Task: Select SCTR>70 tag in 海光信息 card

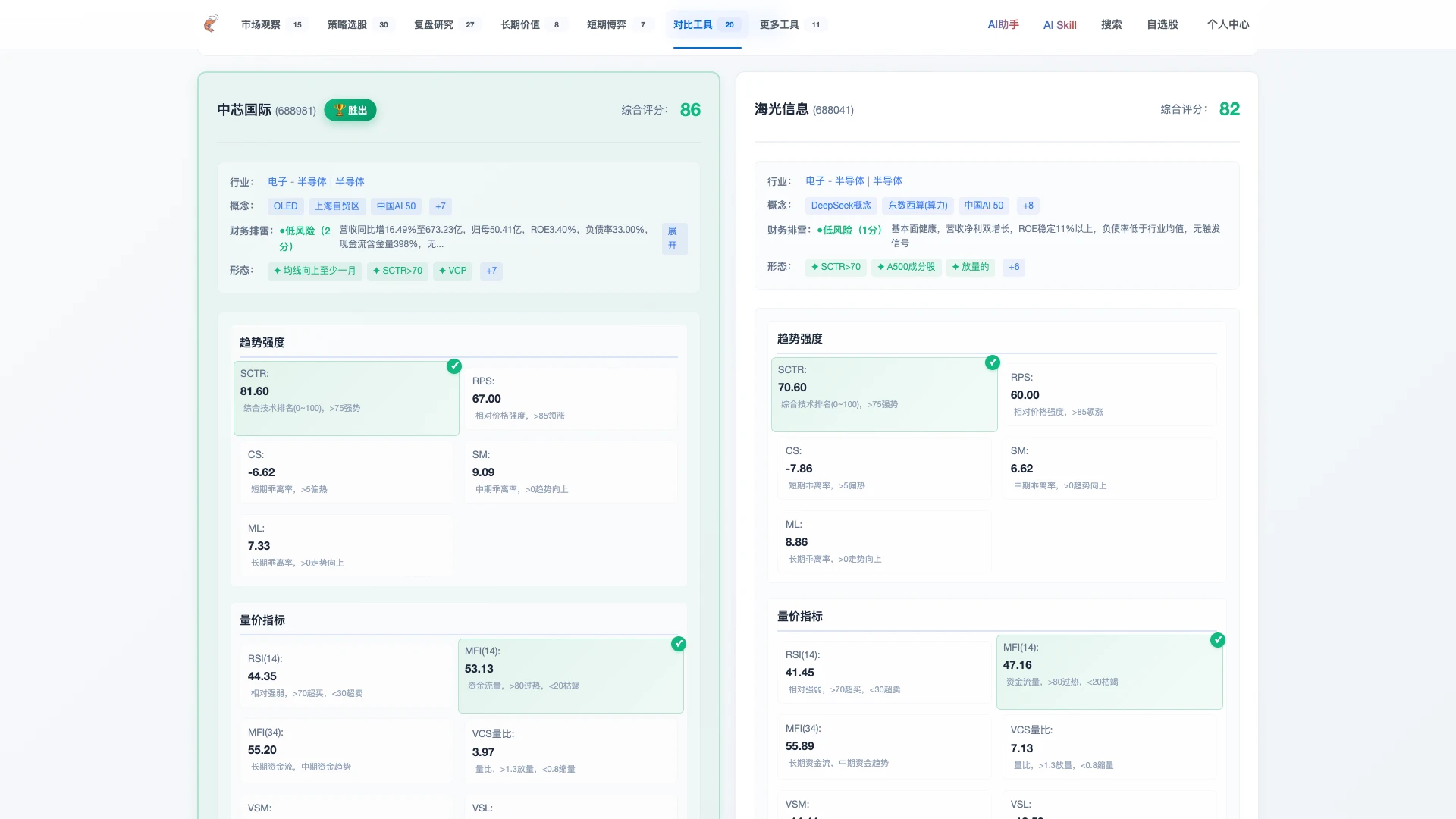Action: [836, 267]
